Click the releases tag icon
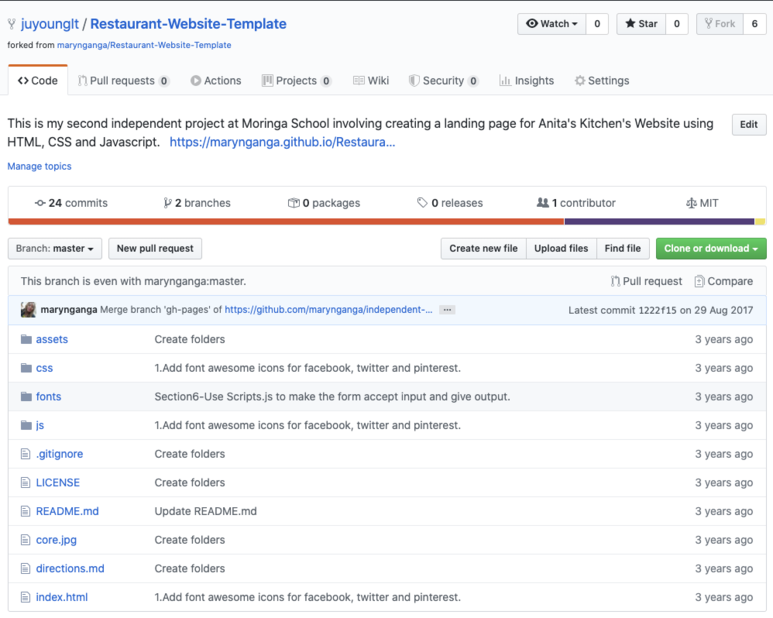The width and height of the screenshot is (773, 618). pos(422,203)
